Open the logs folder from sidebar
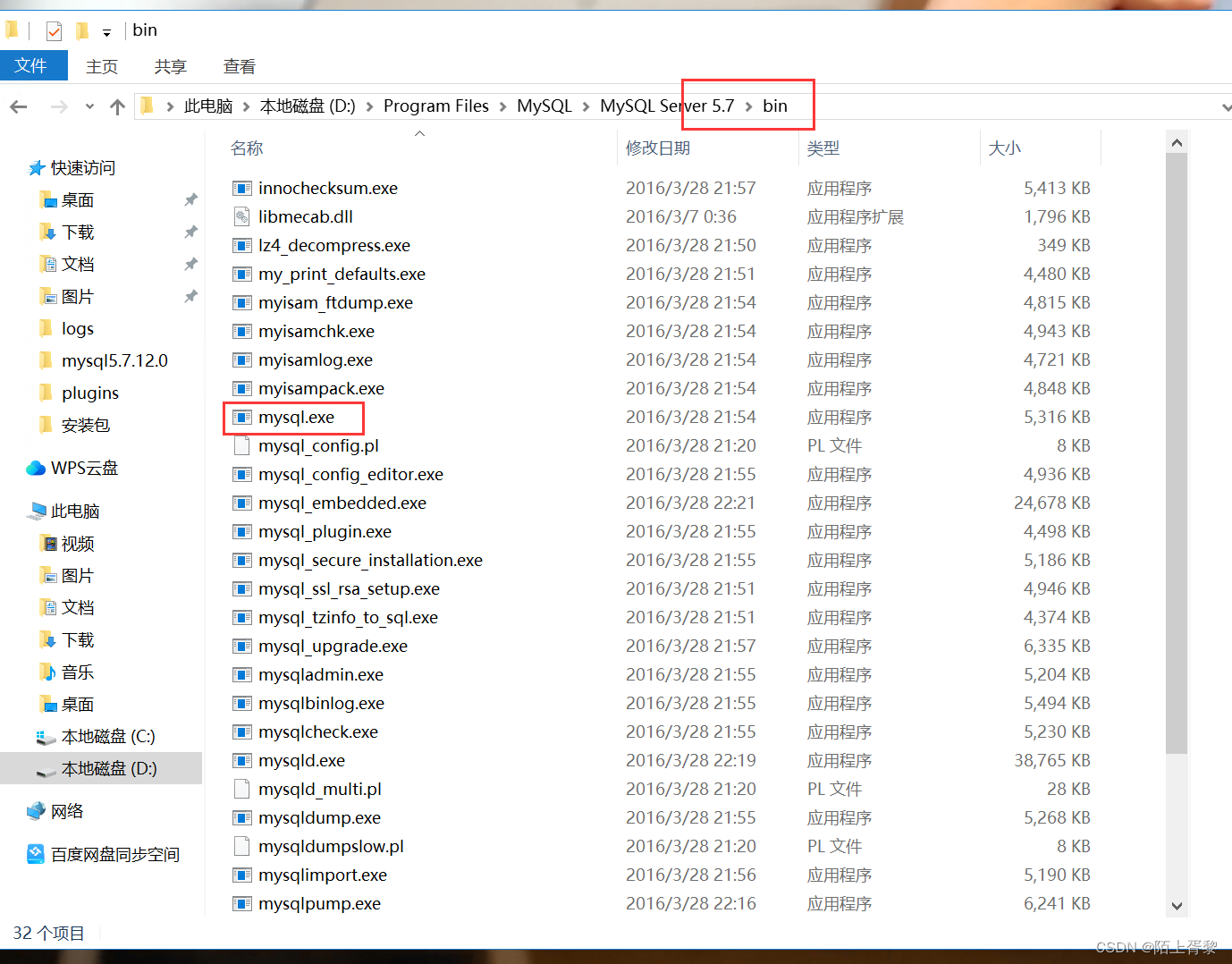 (x=77, y=328)
